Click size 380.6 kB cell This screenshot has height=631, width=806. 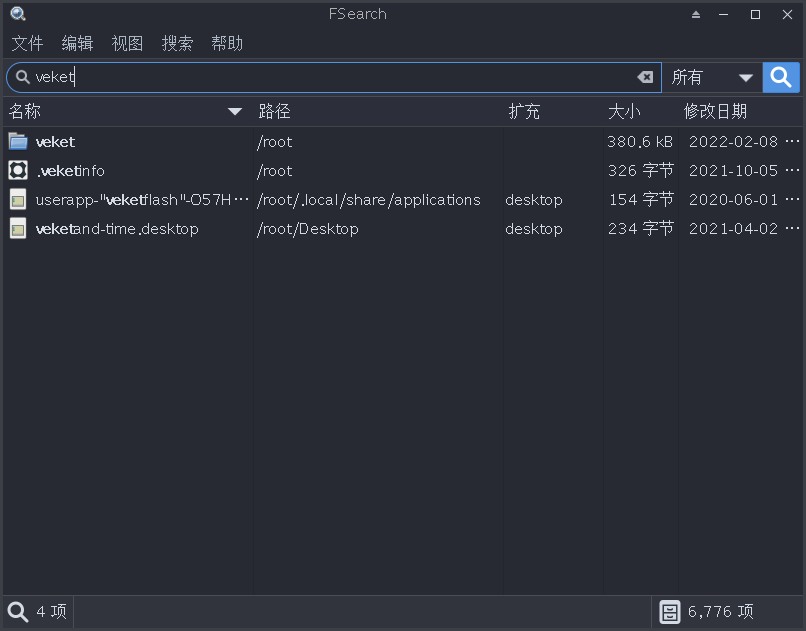639,141
